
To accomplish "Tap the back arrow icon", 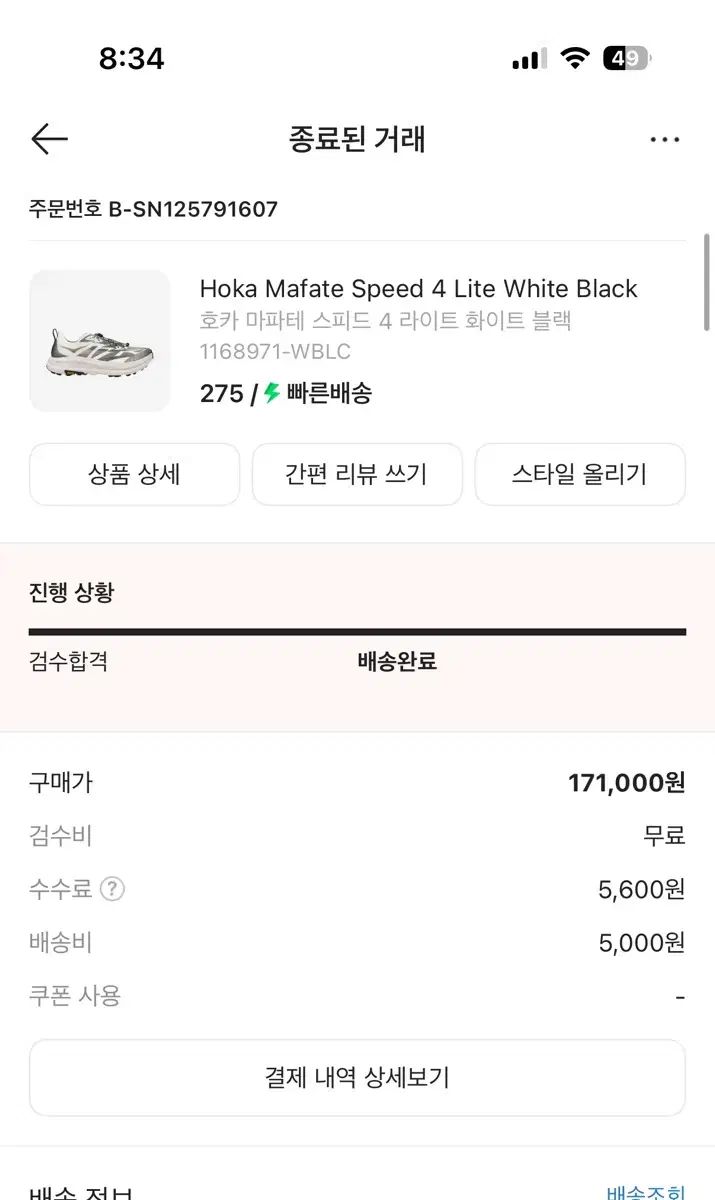I will click(x=49, y=139).
